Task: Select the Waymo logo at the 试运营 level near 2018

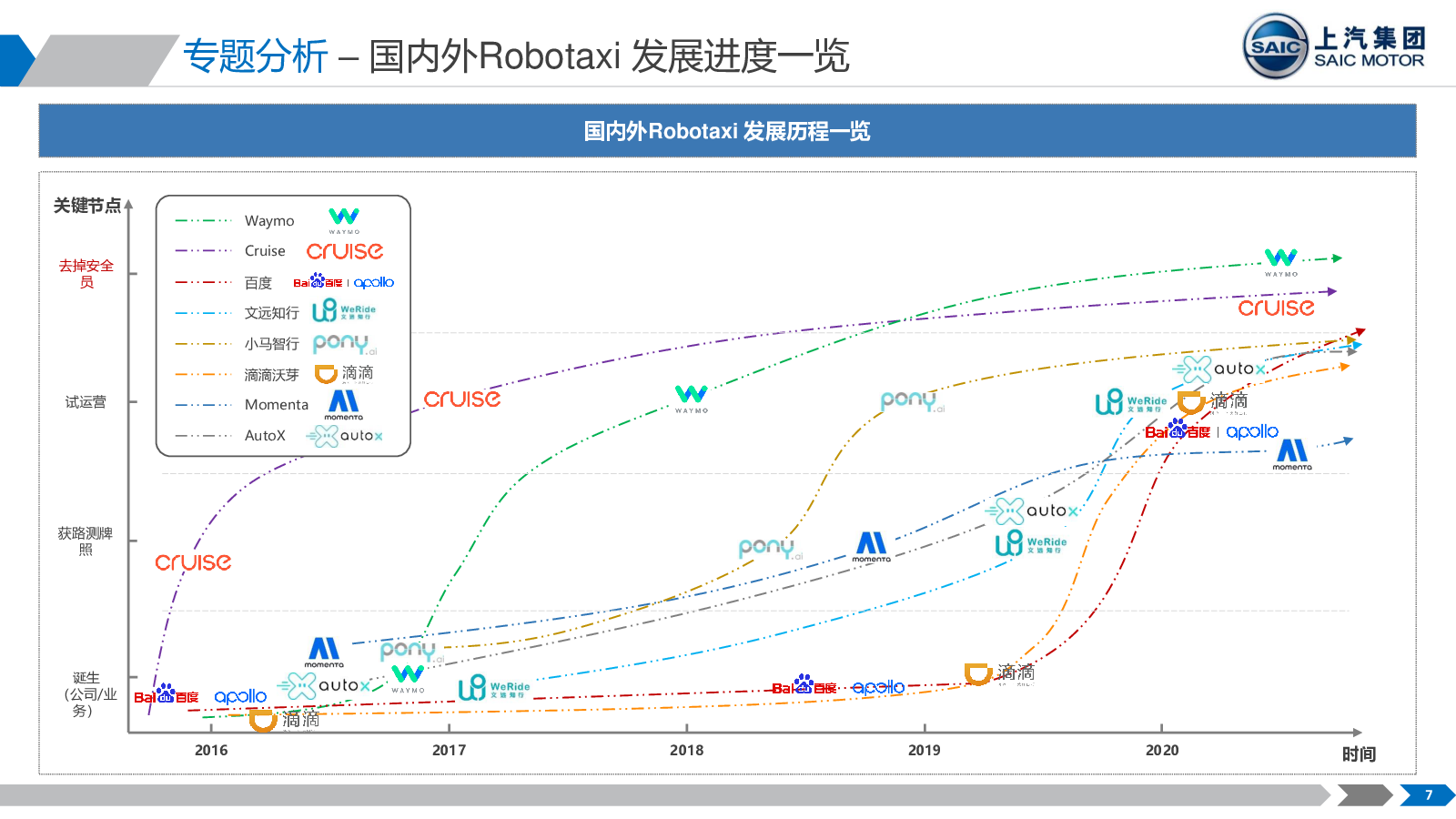Action: pos(692,399)
